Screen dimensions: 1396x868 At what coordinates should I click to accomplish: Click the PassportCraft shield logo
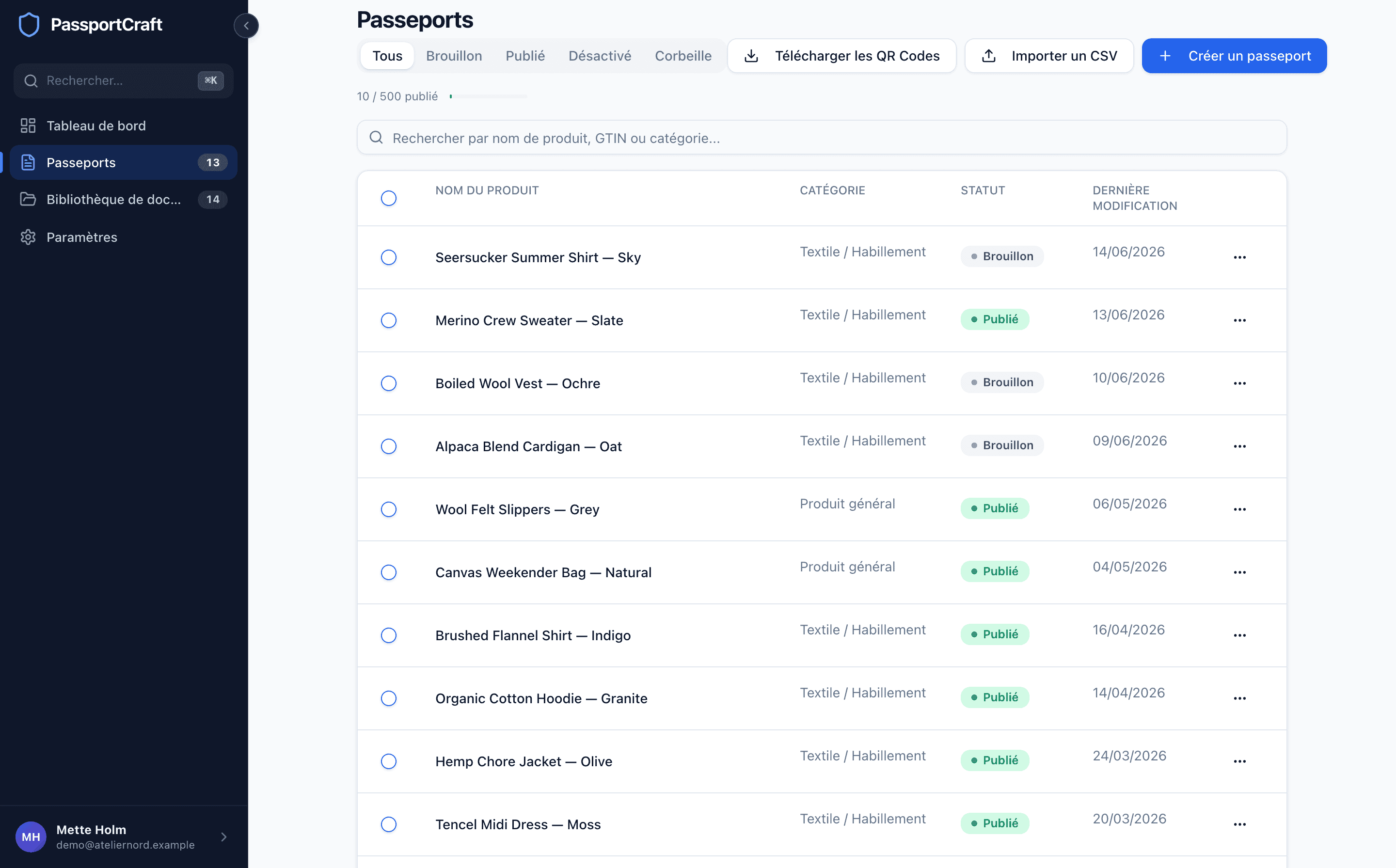click(x=29, y=25)
